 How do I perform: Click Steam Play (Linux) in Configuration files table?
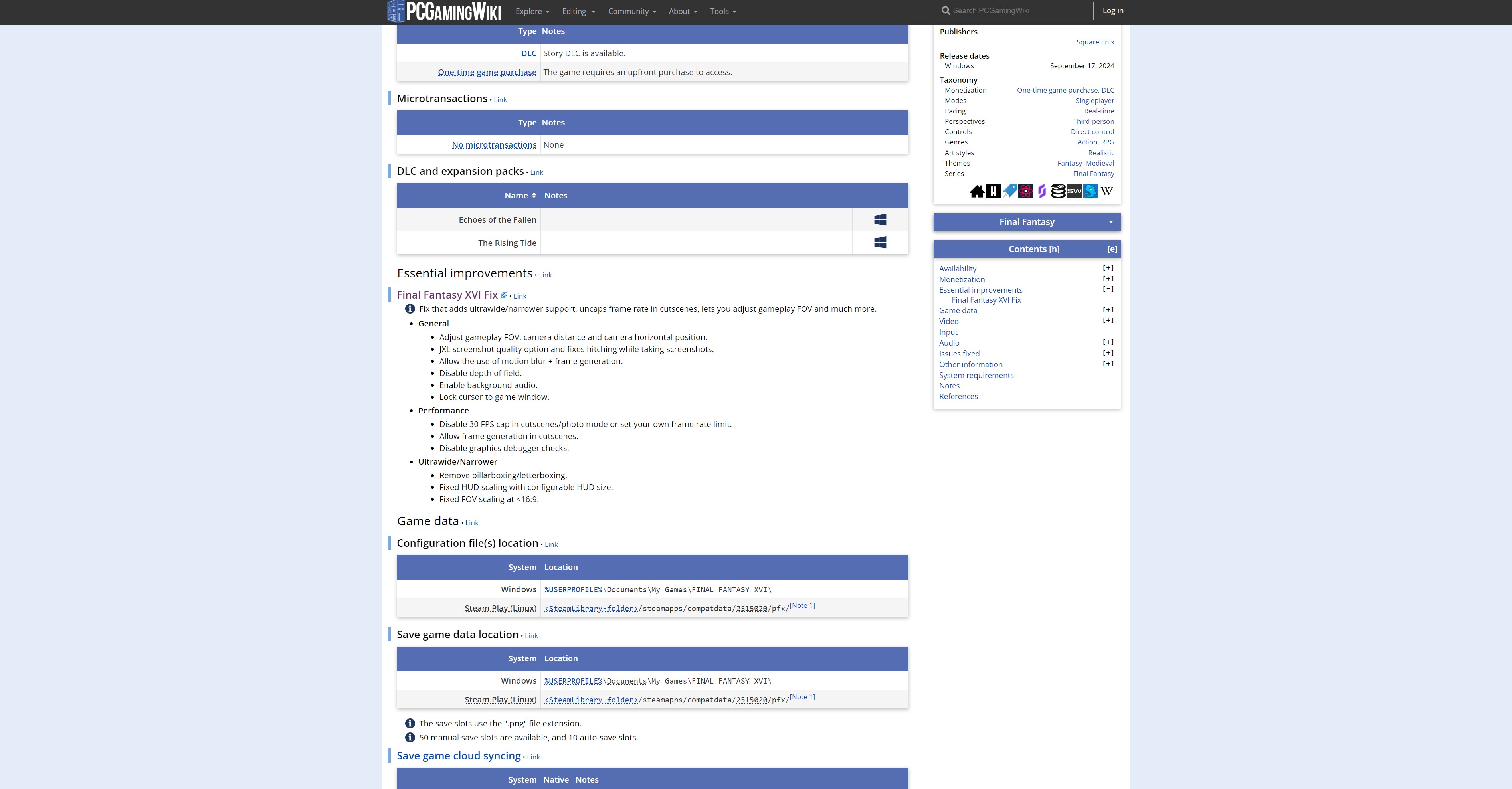coord(500,608)
